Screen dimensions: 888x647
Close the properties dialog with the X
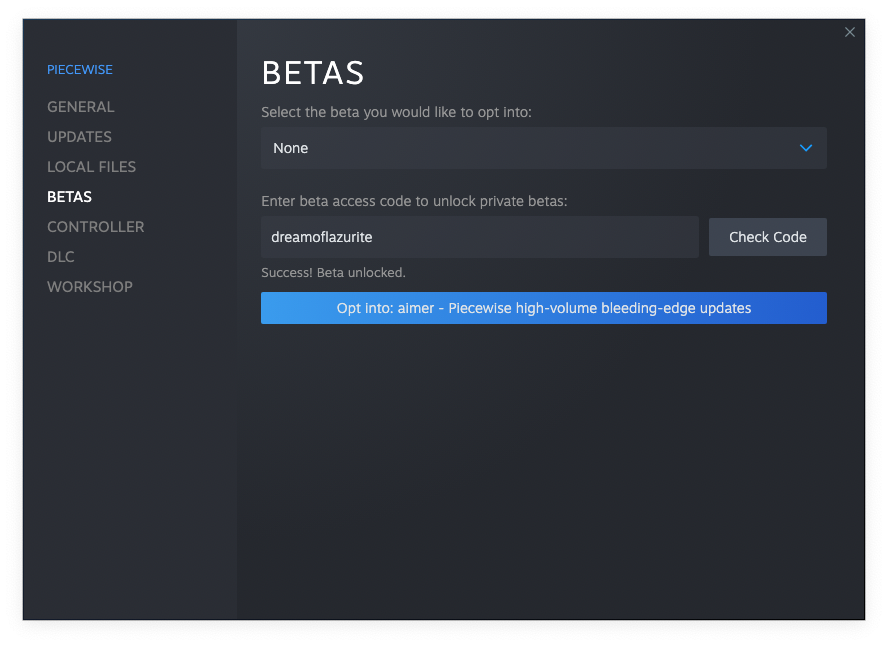pos(849,32)
